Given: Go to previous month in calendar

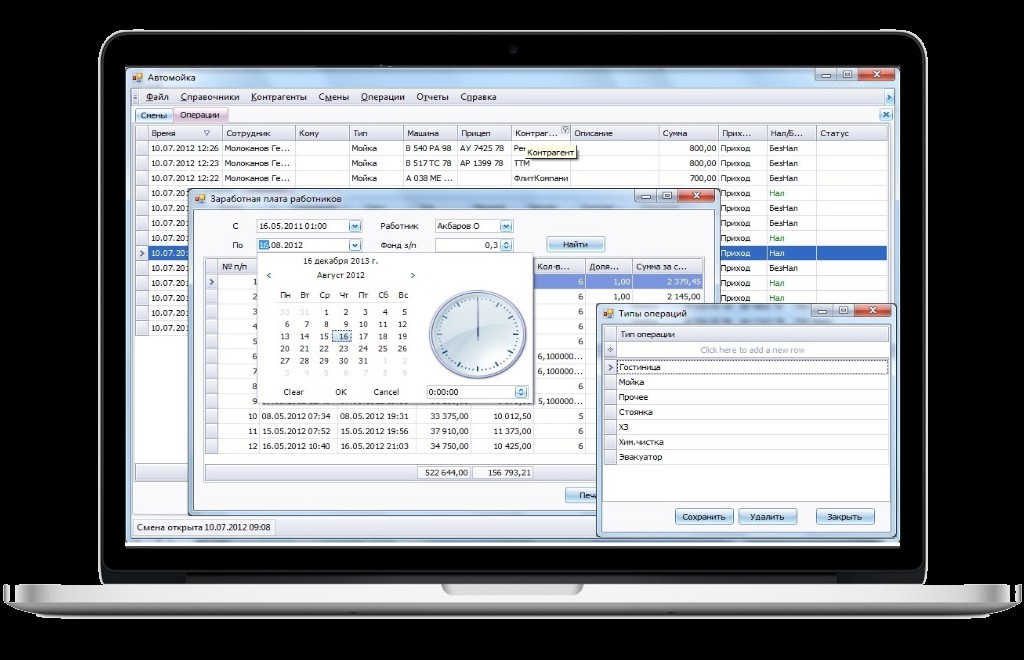Looking at the screenshot, I should click(268, 275).
